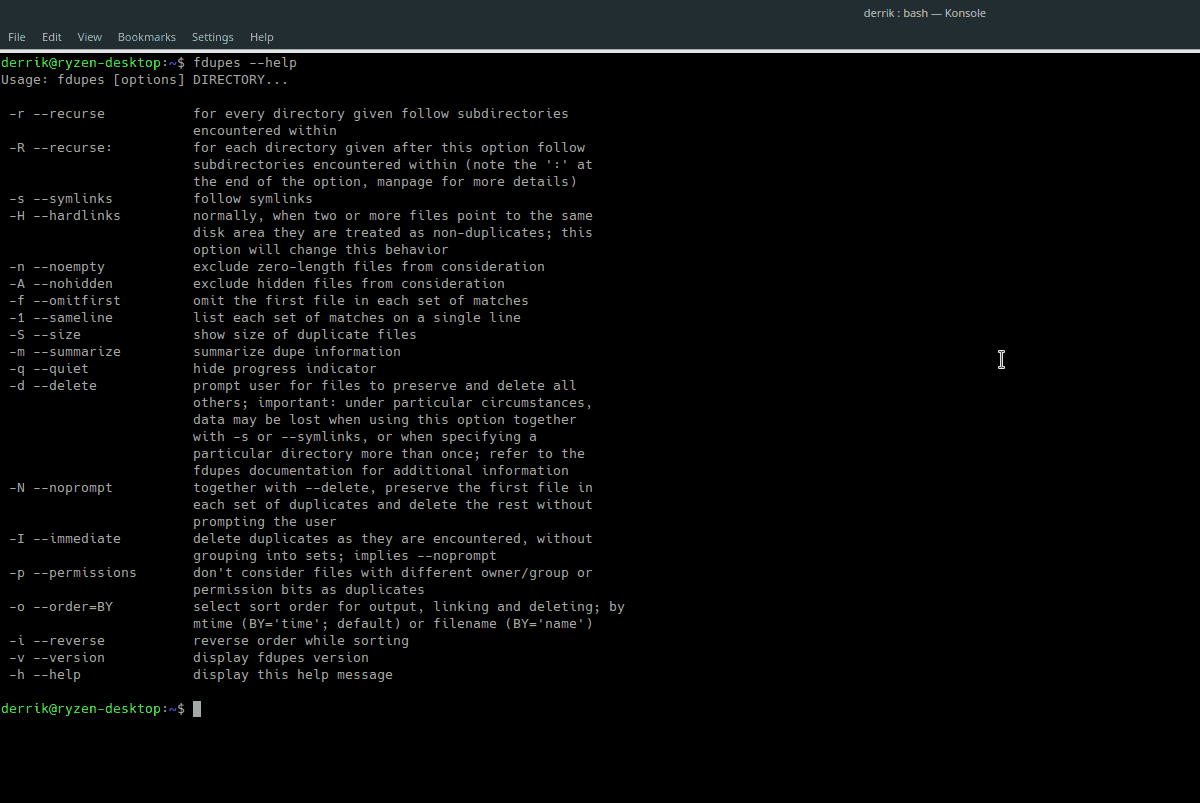Click 'display fdupes version' text
The width and height of the screenshot is (1200, 803).
pyautogui.click(x=281, y=658)
